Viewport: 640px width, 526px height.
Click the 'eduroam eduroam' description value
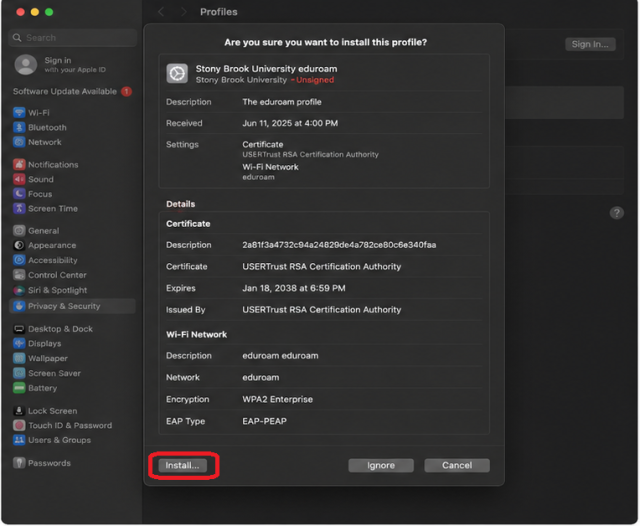[x=280, y=355]
